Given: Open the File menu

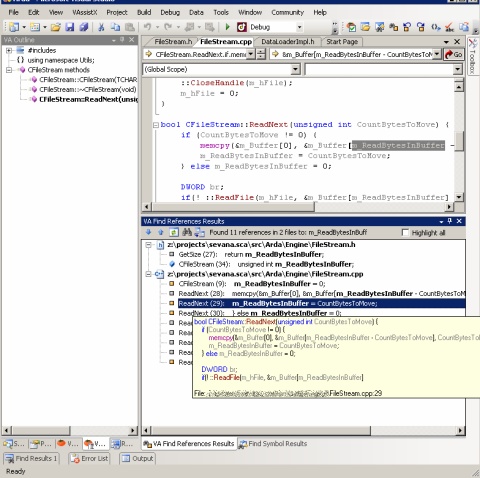Looking at the screenshot, I should pos(13,13).
